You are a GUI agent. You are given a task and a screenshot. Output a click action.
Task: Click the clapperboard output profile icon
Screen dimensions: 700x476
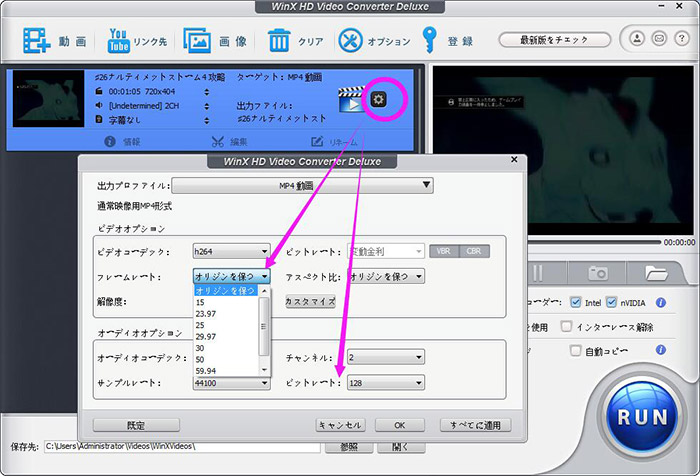tap(351, 100)
